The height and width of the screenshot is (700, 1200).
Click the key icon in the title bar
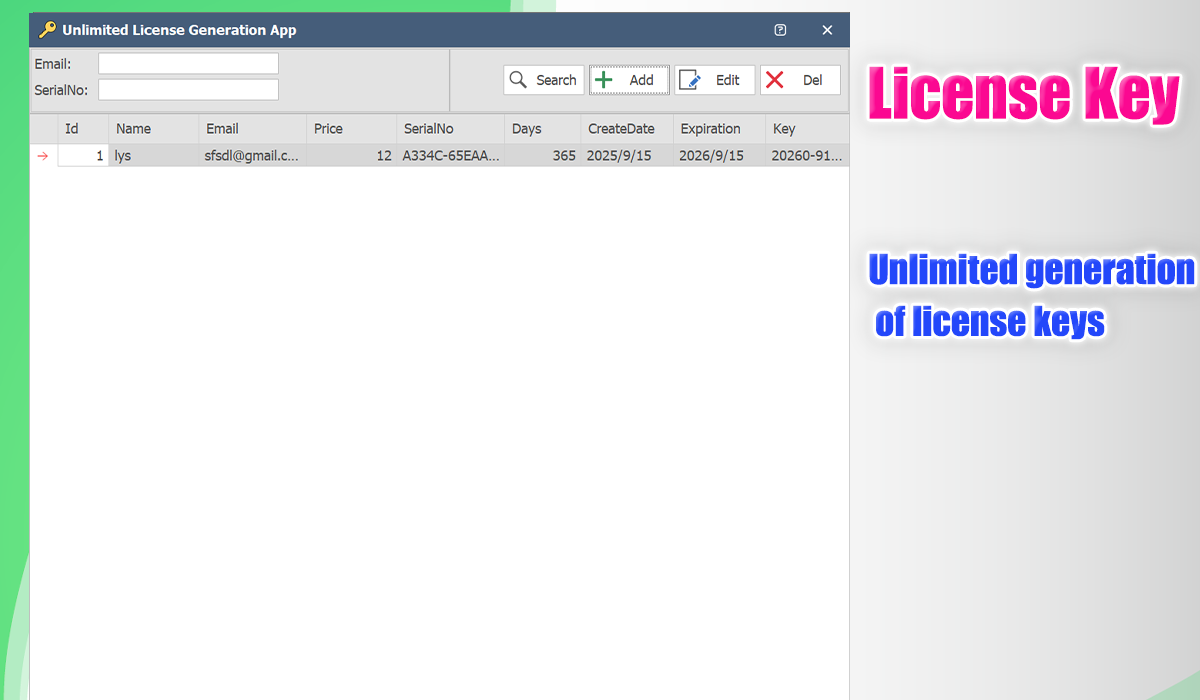pyautogui.click(x=47, y=30)
